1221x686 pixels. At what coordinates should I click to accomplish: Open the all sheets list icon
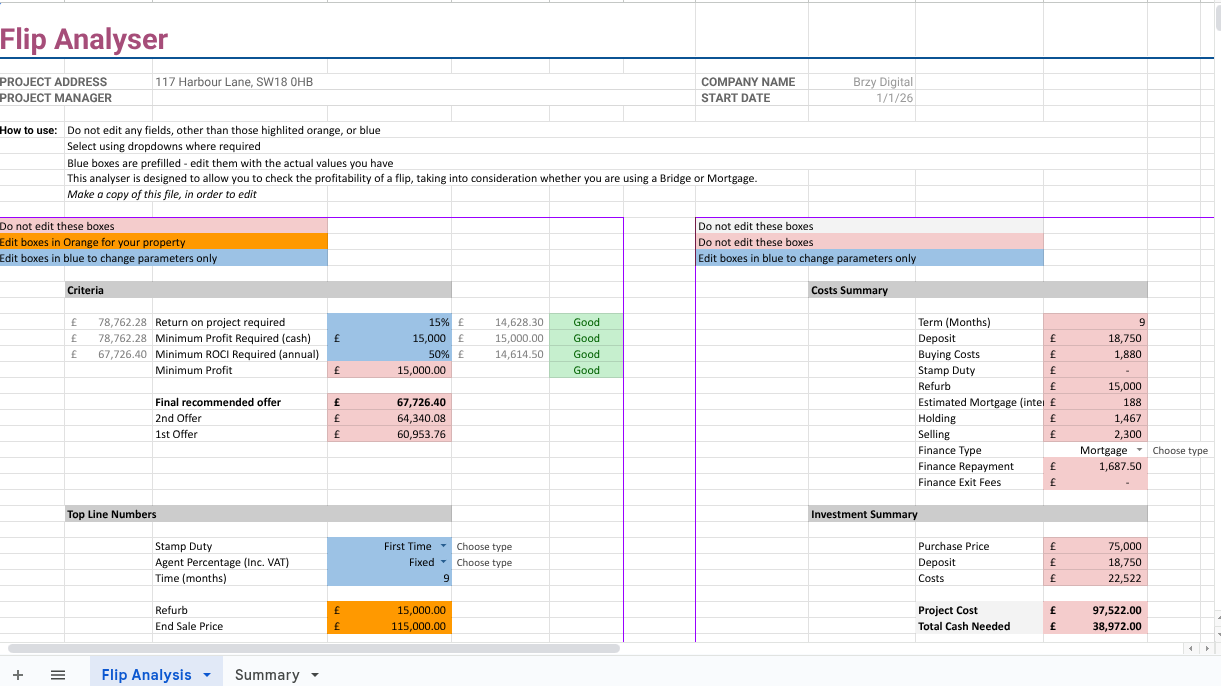[58, 675]
